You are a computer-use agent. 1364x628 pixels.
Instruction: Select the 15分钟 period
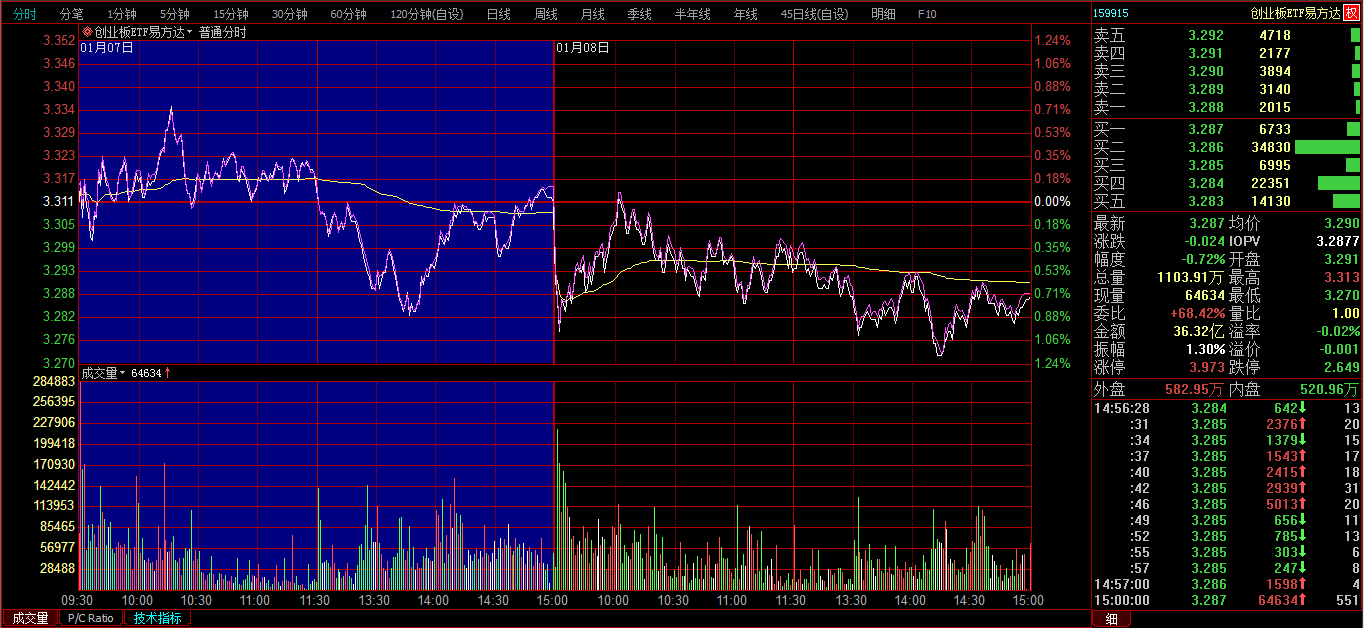pyautogui.click(x=231, y=14)
